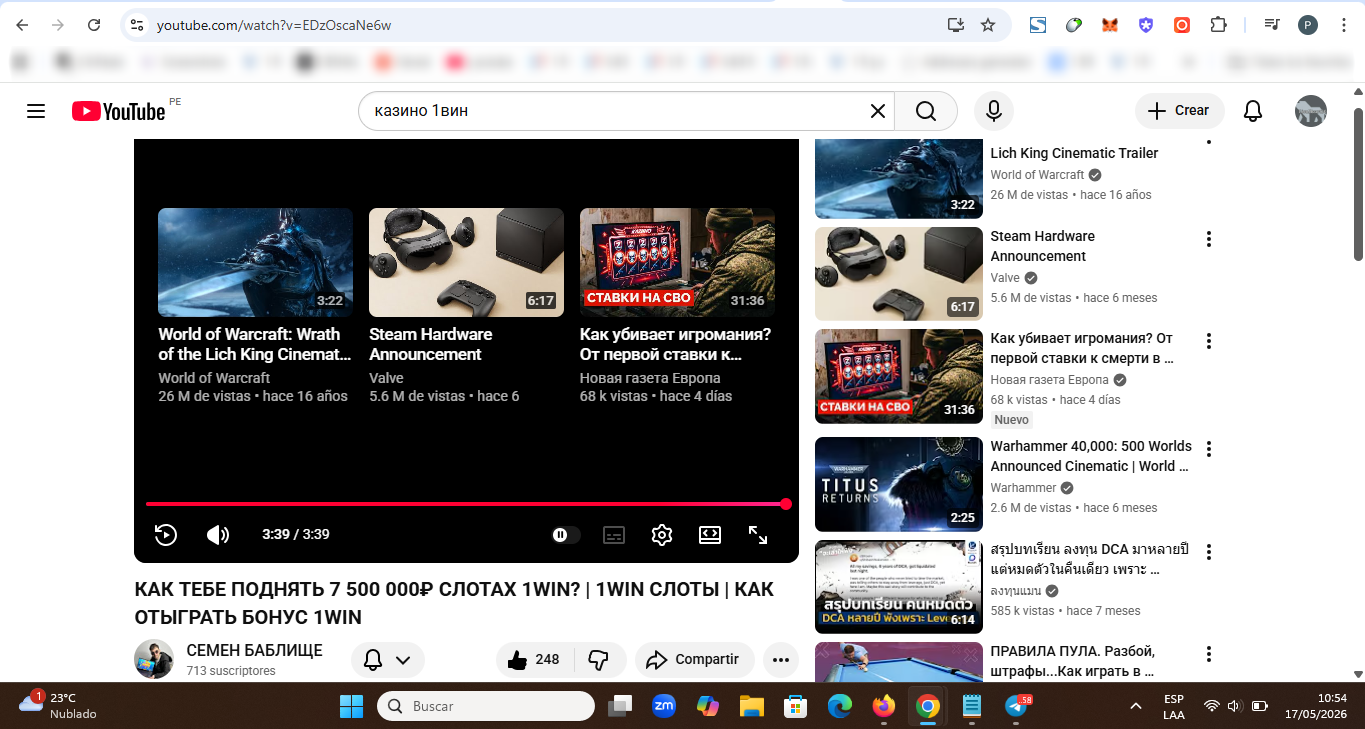Open the end-screen СТАВКИ НА СВО video card
The width and height of the screenshot is (1365, 729).
677,306
